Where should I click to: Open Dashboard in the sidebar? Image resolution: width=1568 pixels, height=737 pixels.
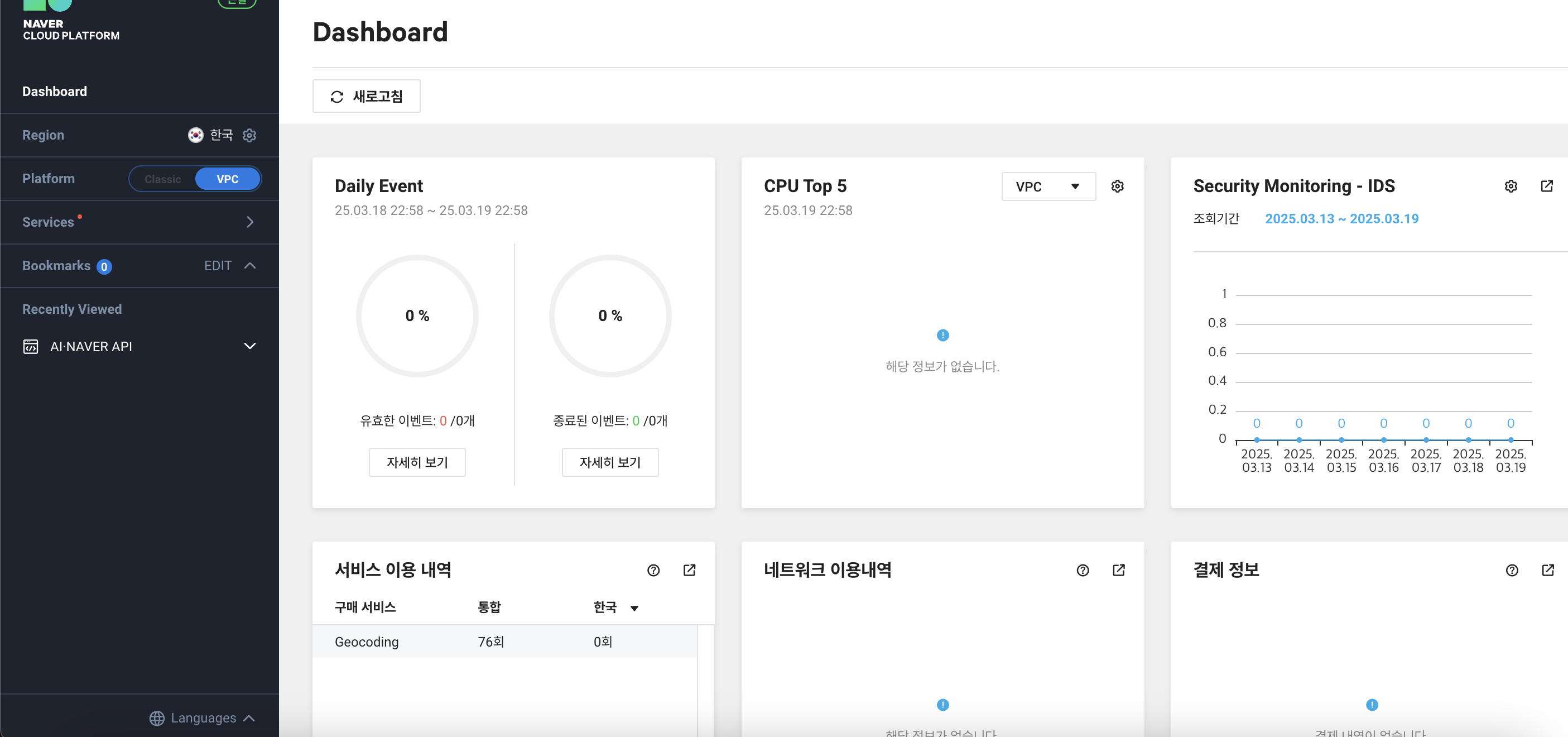click(55, 92)
